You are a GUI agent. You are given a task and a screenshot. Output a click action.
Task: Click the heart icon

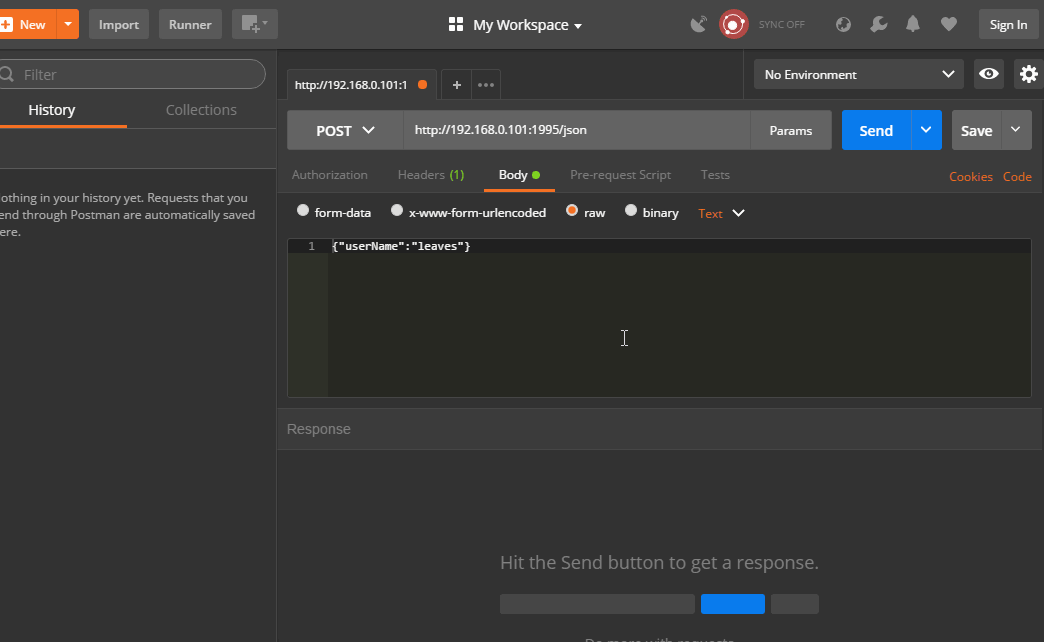[949, 25]
